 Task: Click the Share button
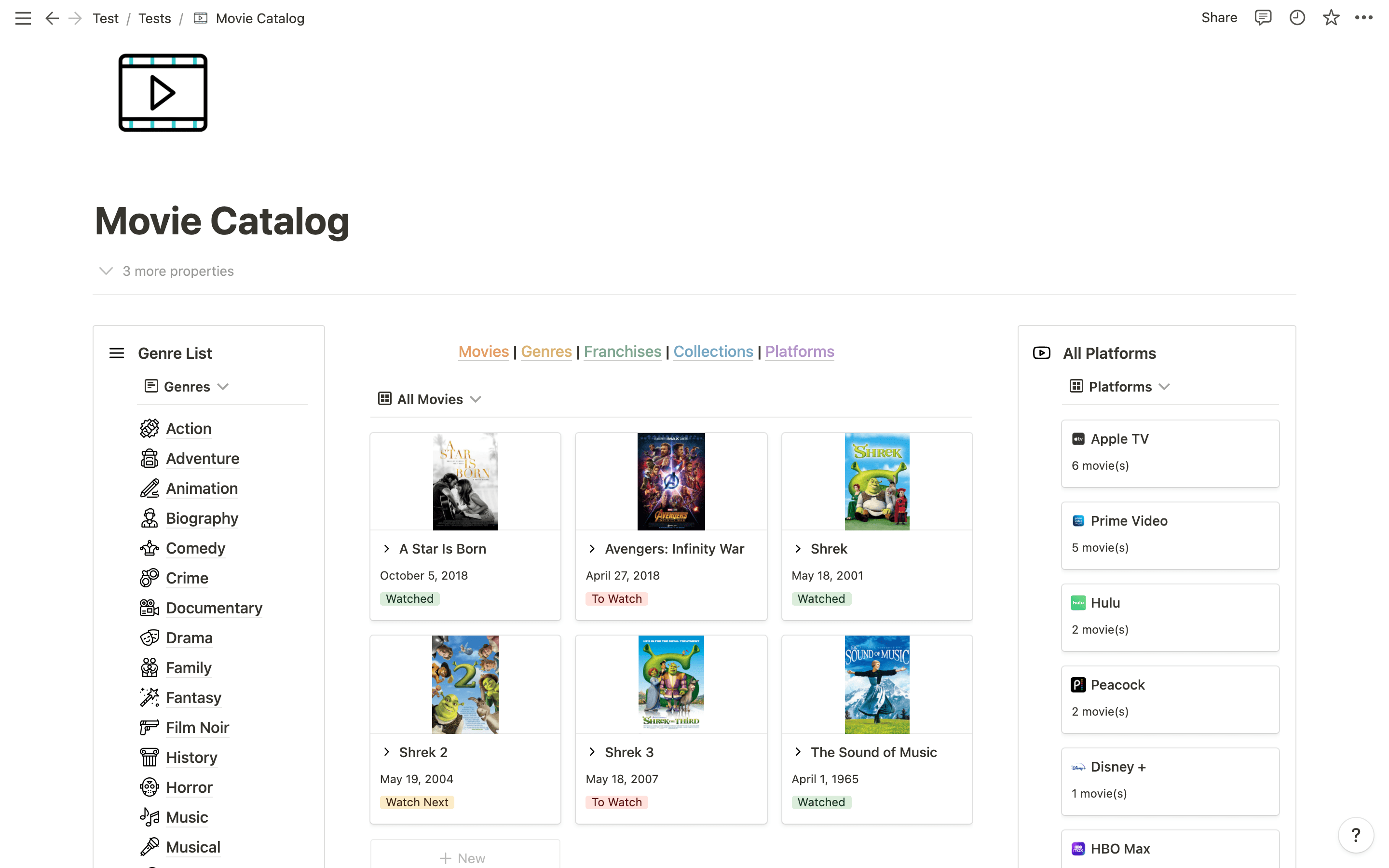(x=1219, y=18)
